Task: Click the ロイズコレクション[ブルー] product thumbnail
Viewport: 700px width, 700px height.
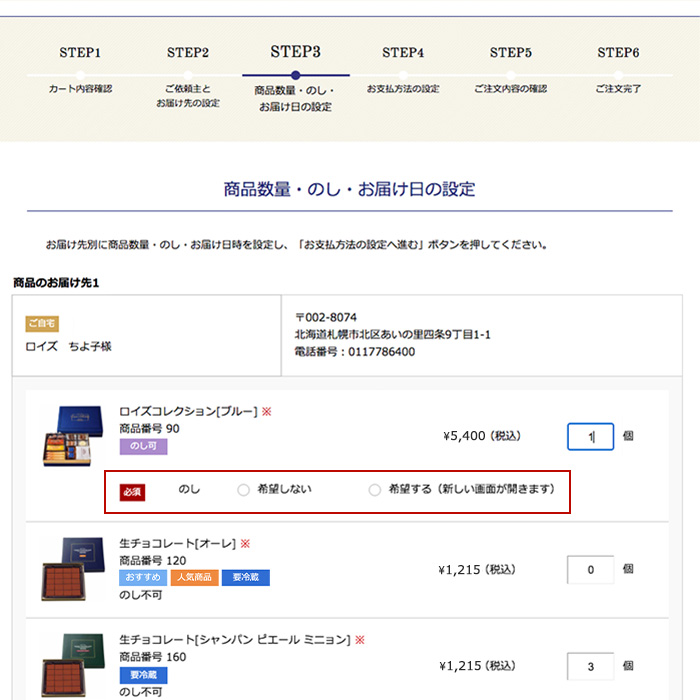Action: pos(73,436)
